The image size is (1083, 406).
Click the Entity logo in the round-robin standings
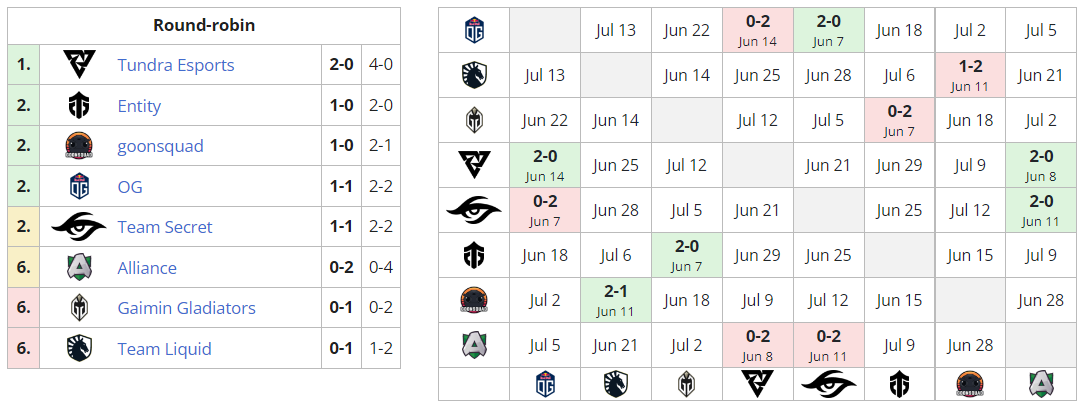tap(80, 106)
